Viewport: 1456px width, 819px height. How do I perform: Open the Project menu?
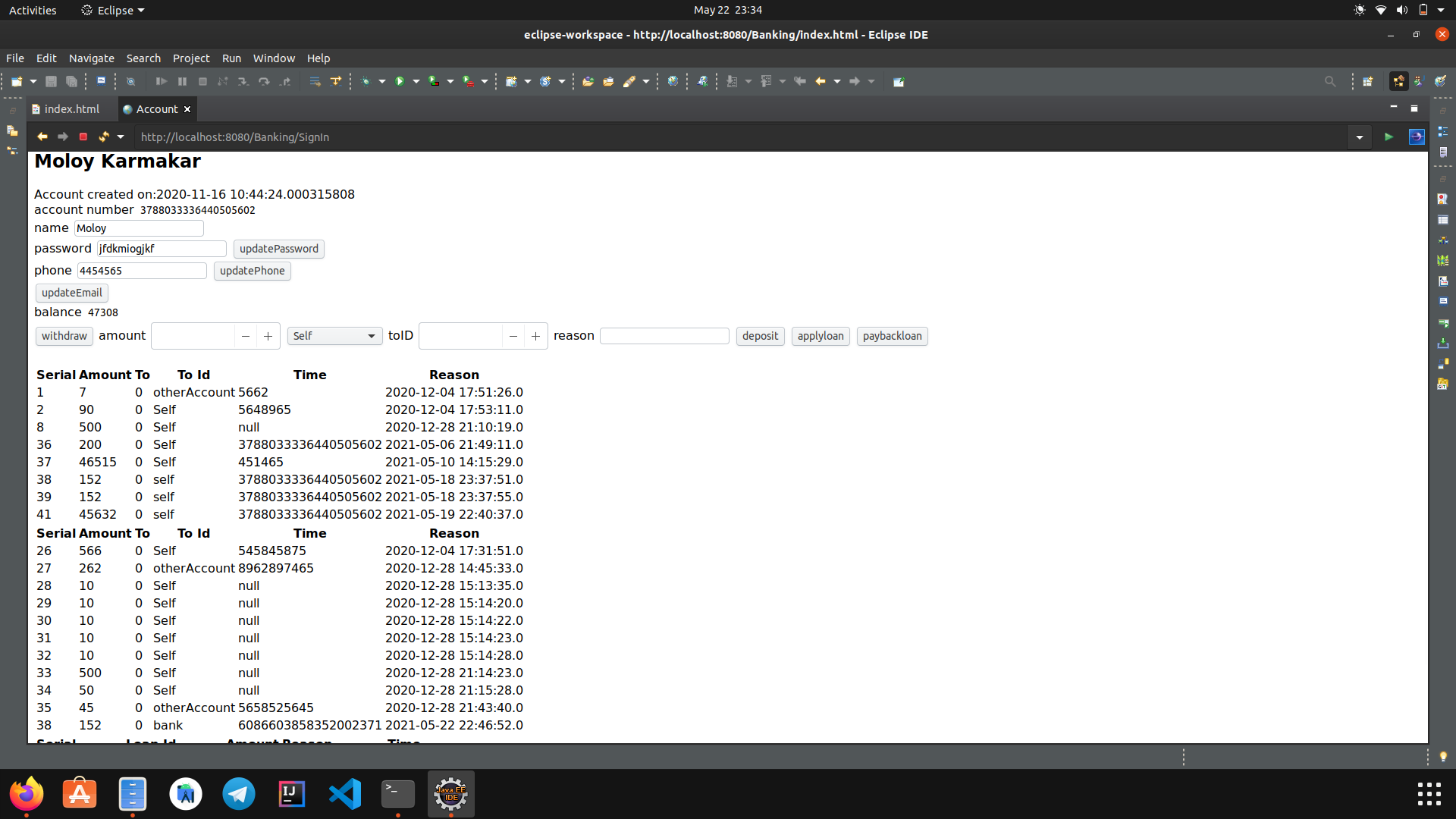click(x=191, y=58)
